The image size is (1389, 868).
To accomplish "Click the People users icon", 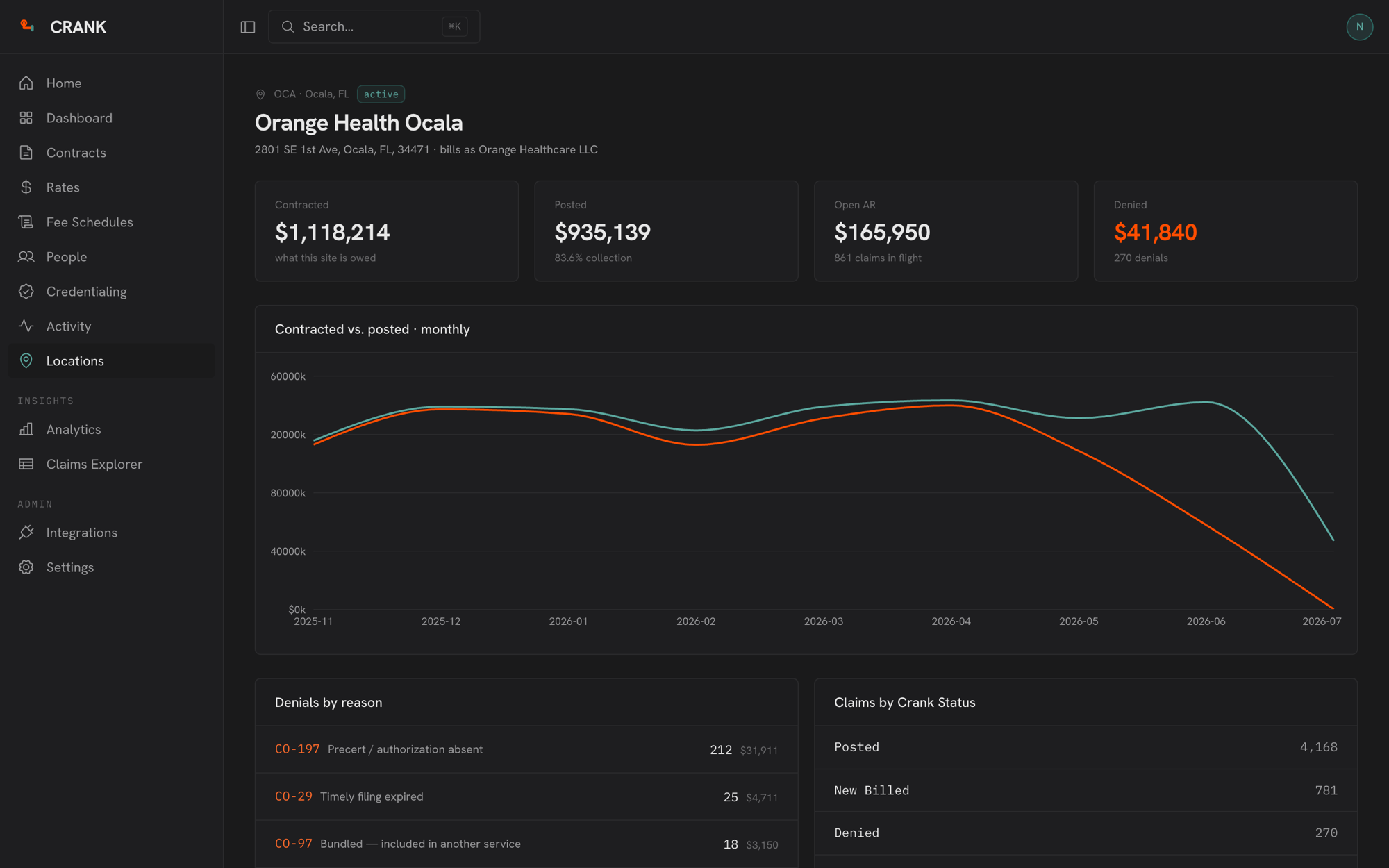I will 26,257.
